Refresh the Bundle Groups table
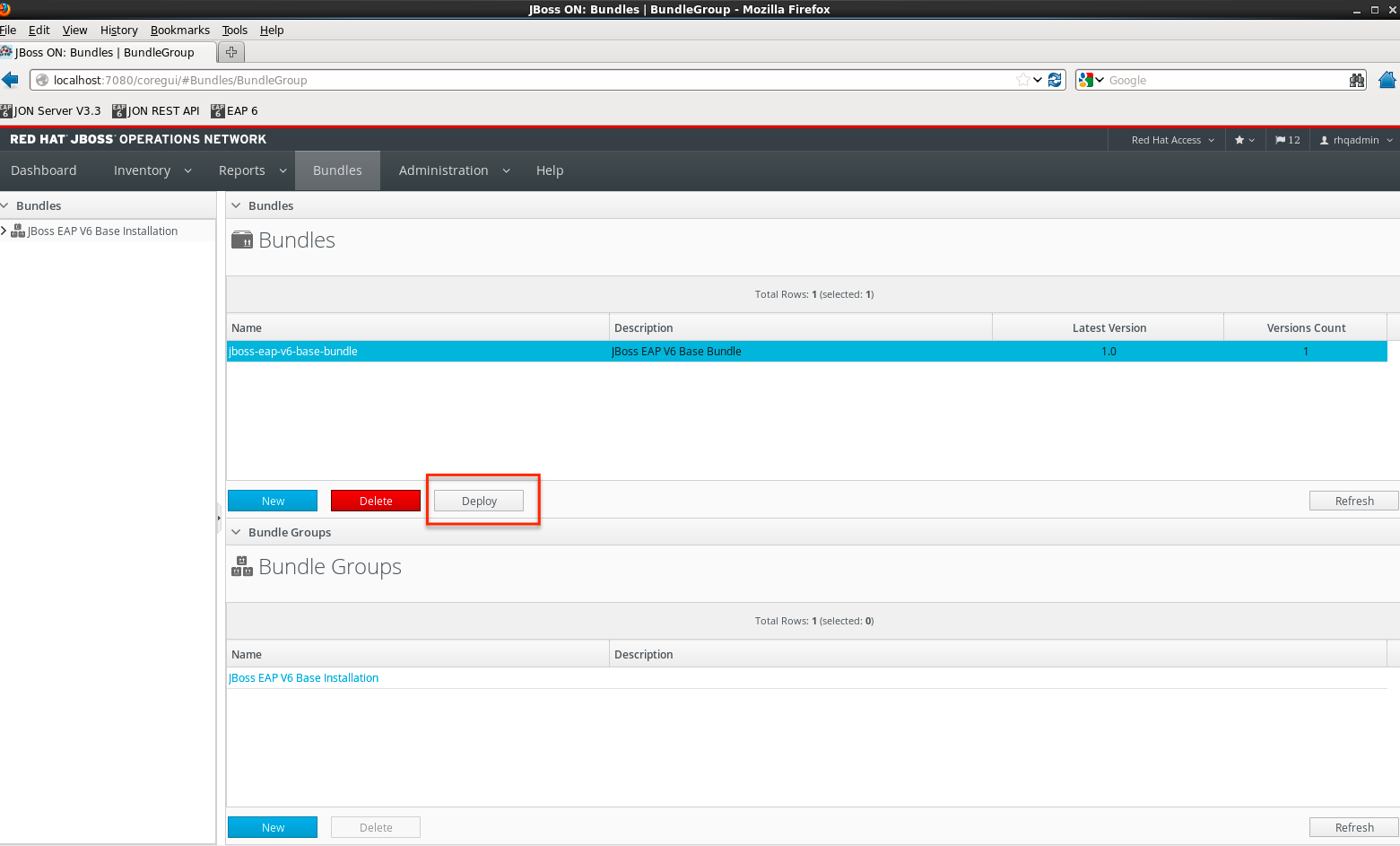The height and width of the screenshot is (846, 1400). pos(1354,827)
